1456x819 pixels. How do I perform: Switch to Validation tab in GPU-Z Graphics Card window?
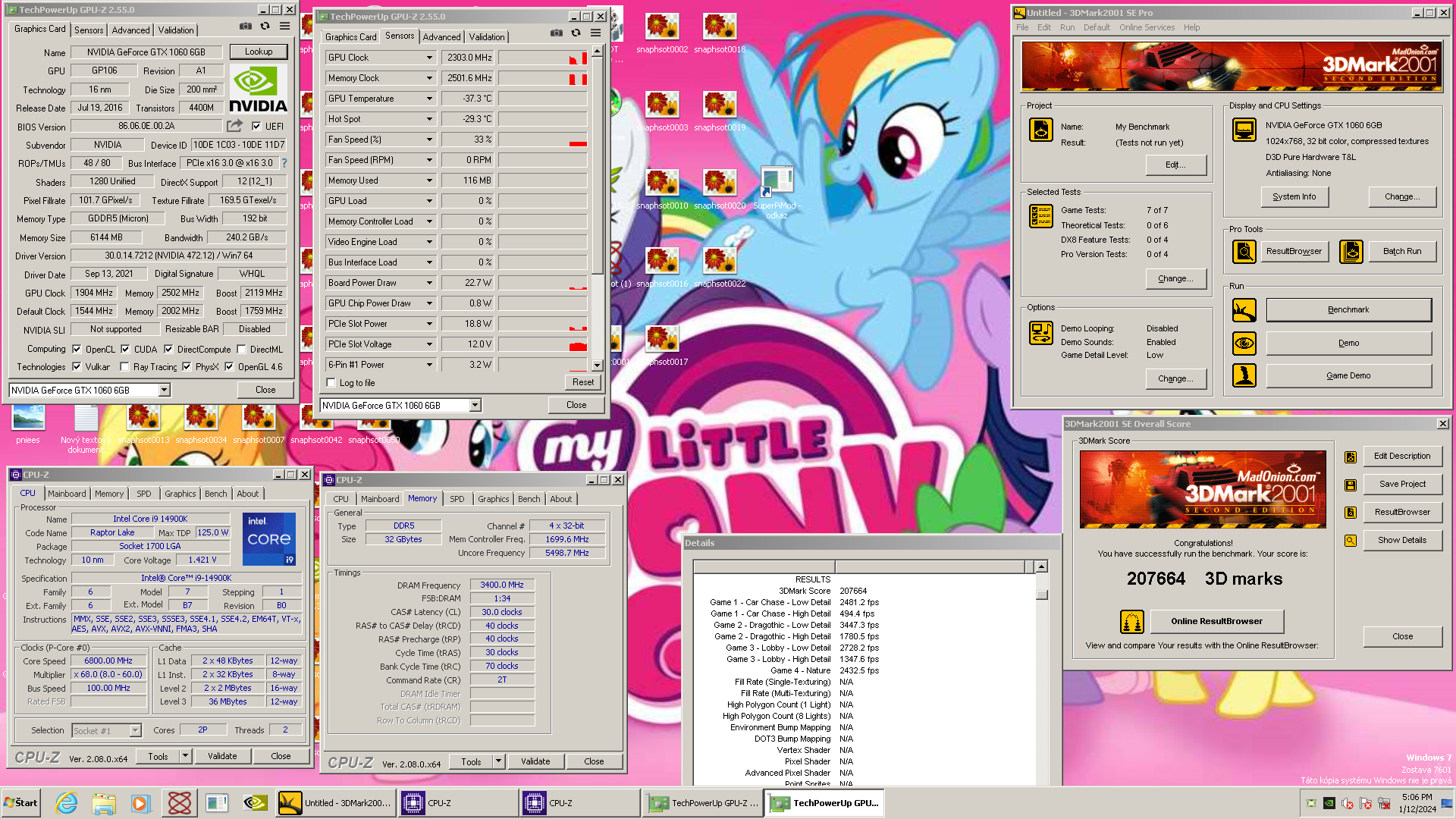point(176,30)
